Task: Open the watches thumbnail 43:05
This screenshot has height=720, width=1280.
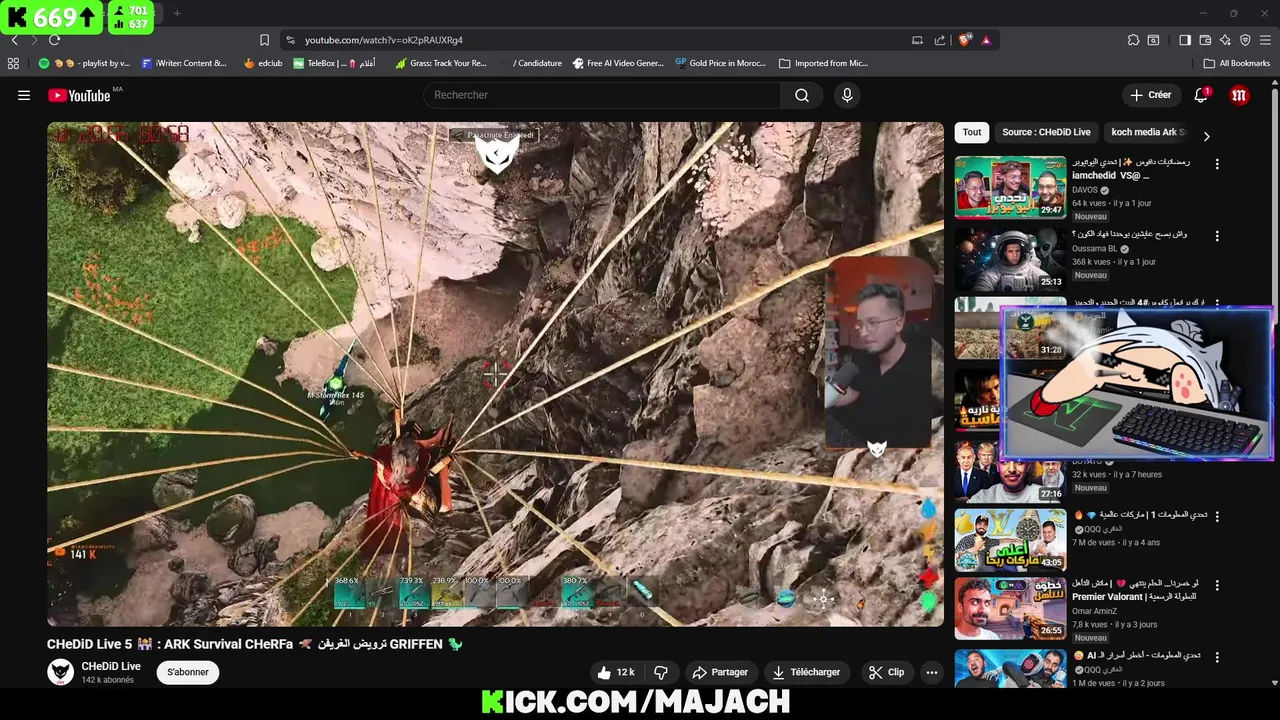Action: [x=1010, y=539]
